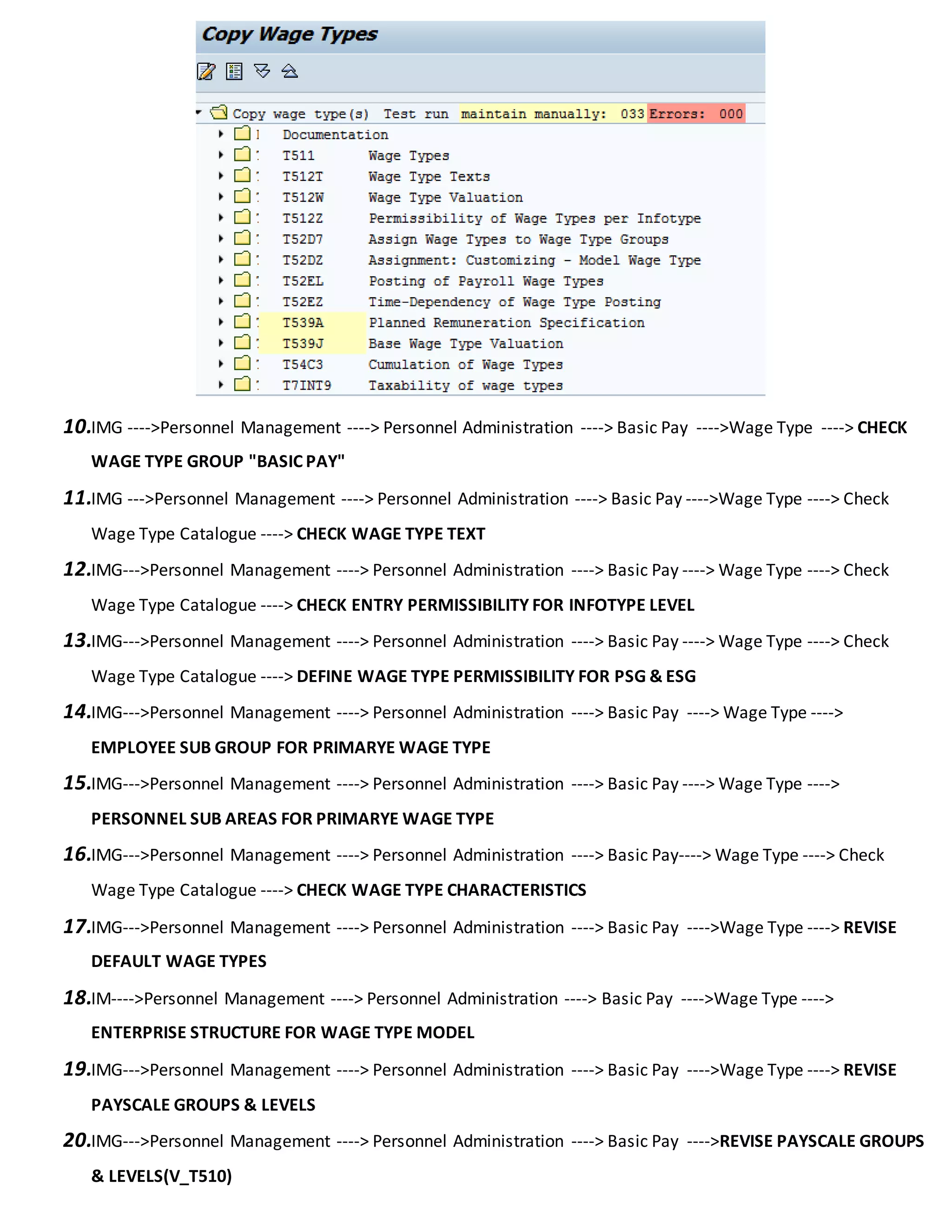952x1232 pixels.
Task: Expand the T512T Wage Type Texts node
Action: point(221,175)
